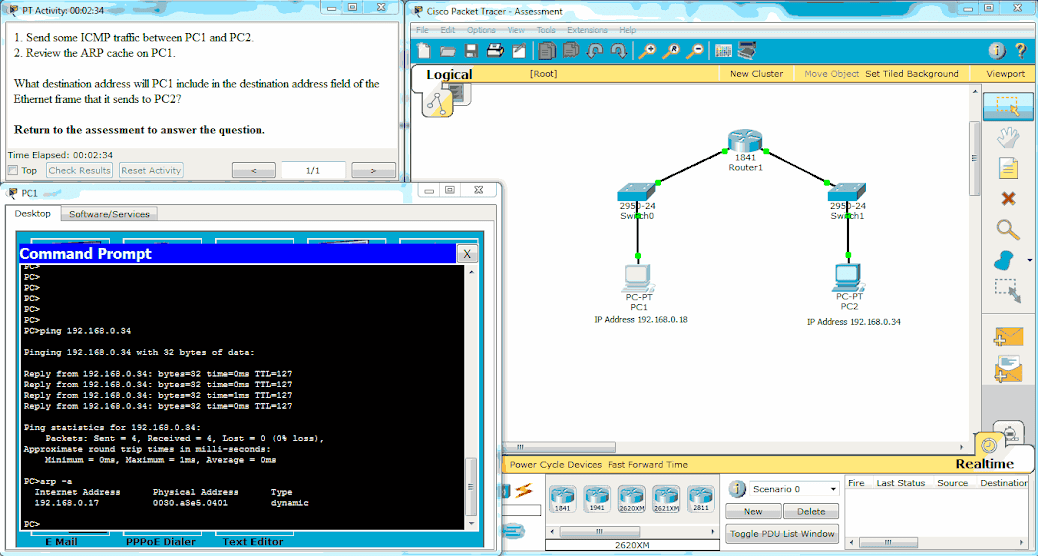
Task: Click the Redo arrow icon
Action: (x=618, y=51)
